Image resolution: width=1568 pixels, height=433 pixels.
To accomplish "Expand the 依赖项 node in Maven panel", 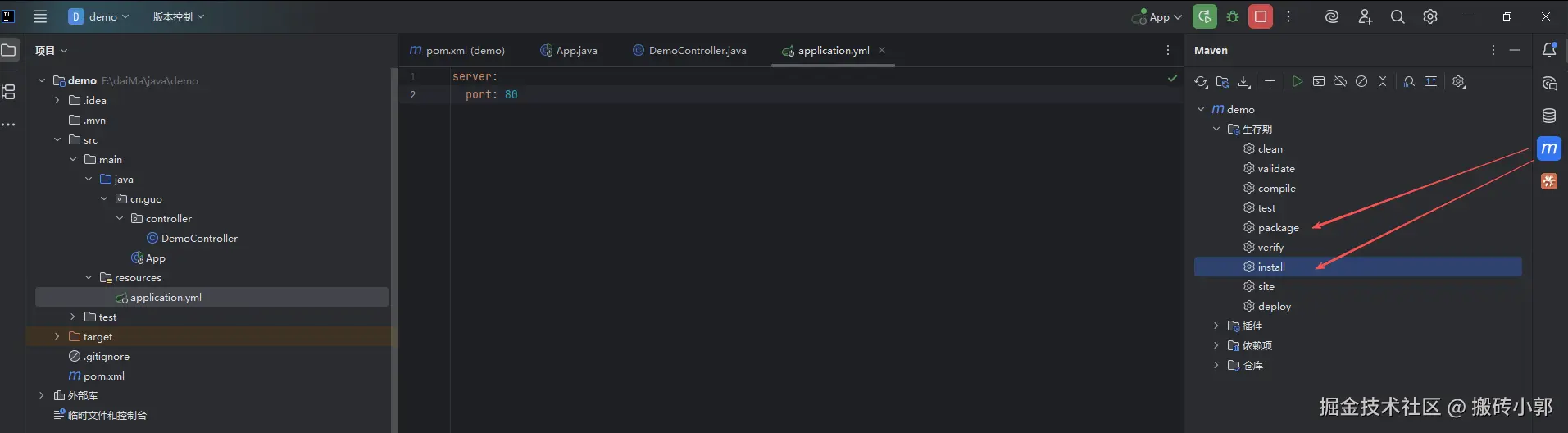I will tap(1216, 346).
